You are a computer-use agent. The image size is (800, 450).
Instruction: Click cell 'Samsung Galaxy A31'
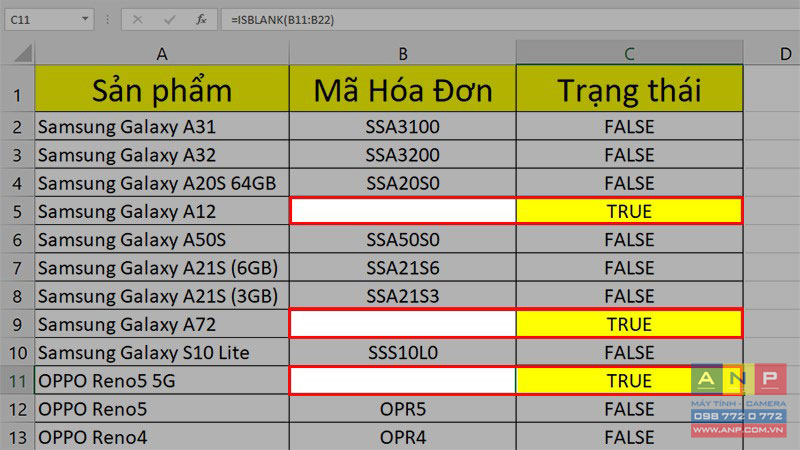pyautogui.click(x=162, y=127)
